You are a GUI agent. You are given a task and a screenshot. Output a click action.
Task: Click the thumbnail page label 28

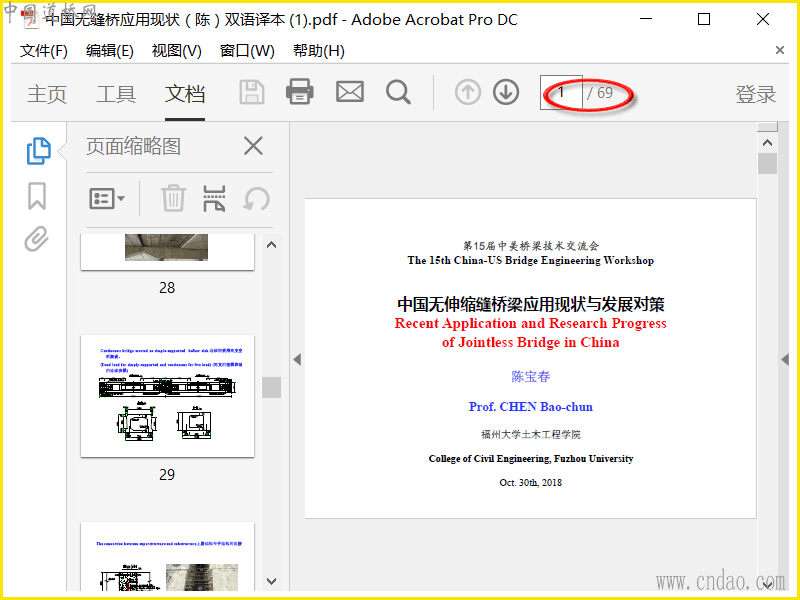tap(167, 288)
